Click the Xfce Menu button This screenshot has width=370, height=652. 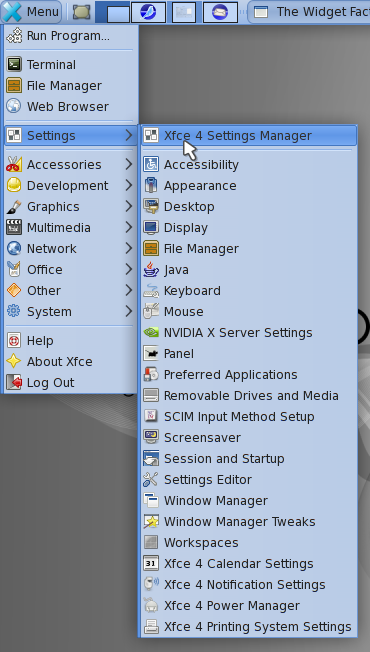pyautogui.click(x=31, y=12)
